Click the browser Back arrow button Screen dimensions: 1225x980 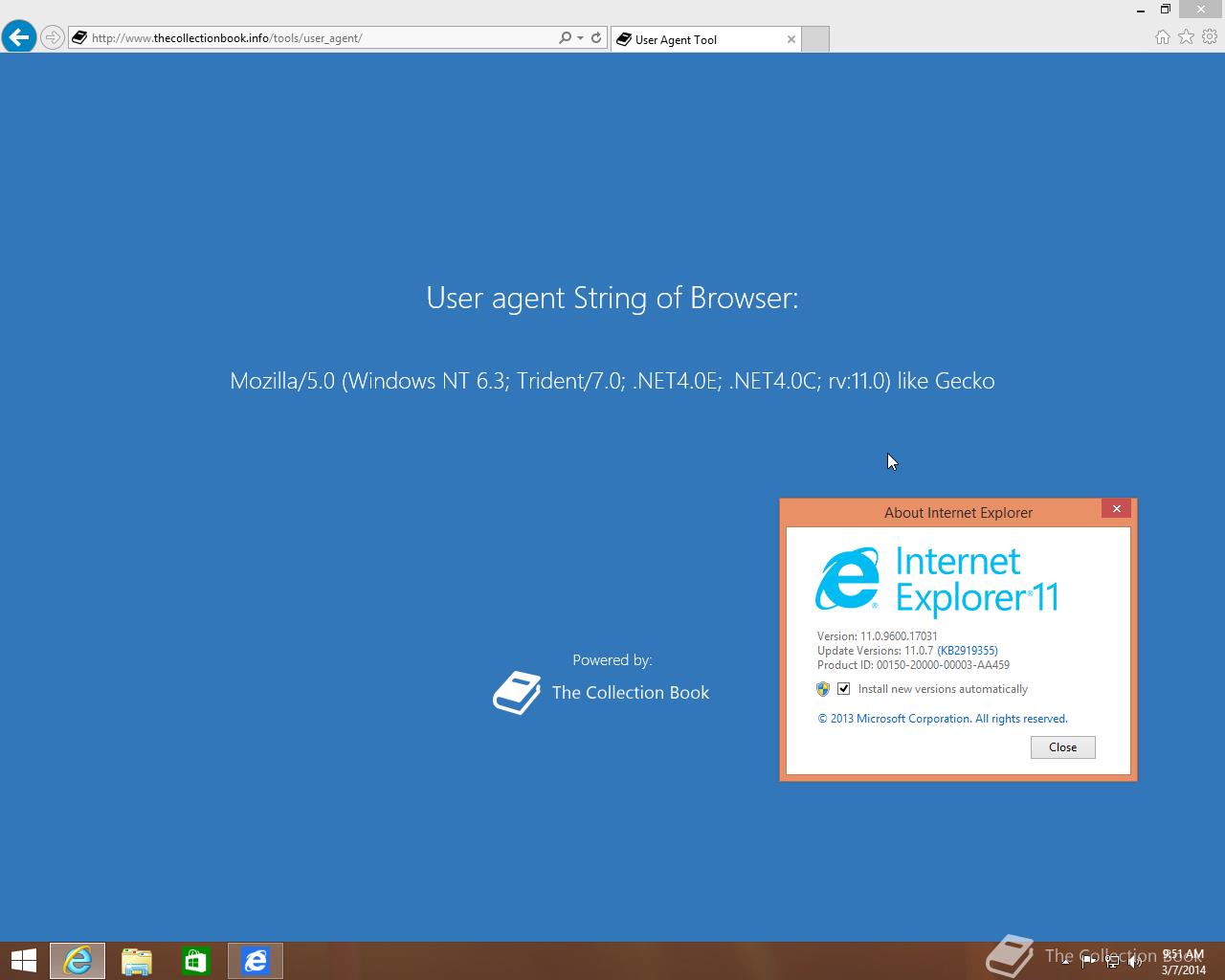(18, 37)
